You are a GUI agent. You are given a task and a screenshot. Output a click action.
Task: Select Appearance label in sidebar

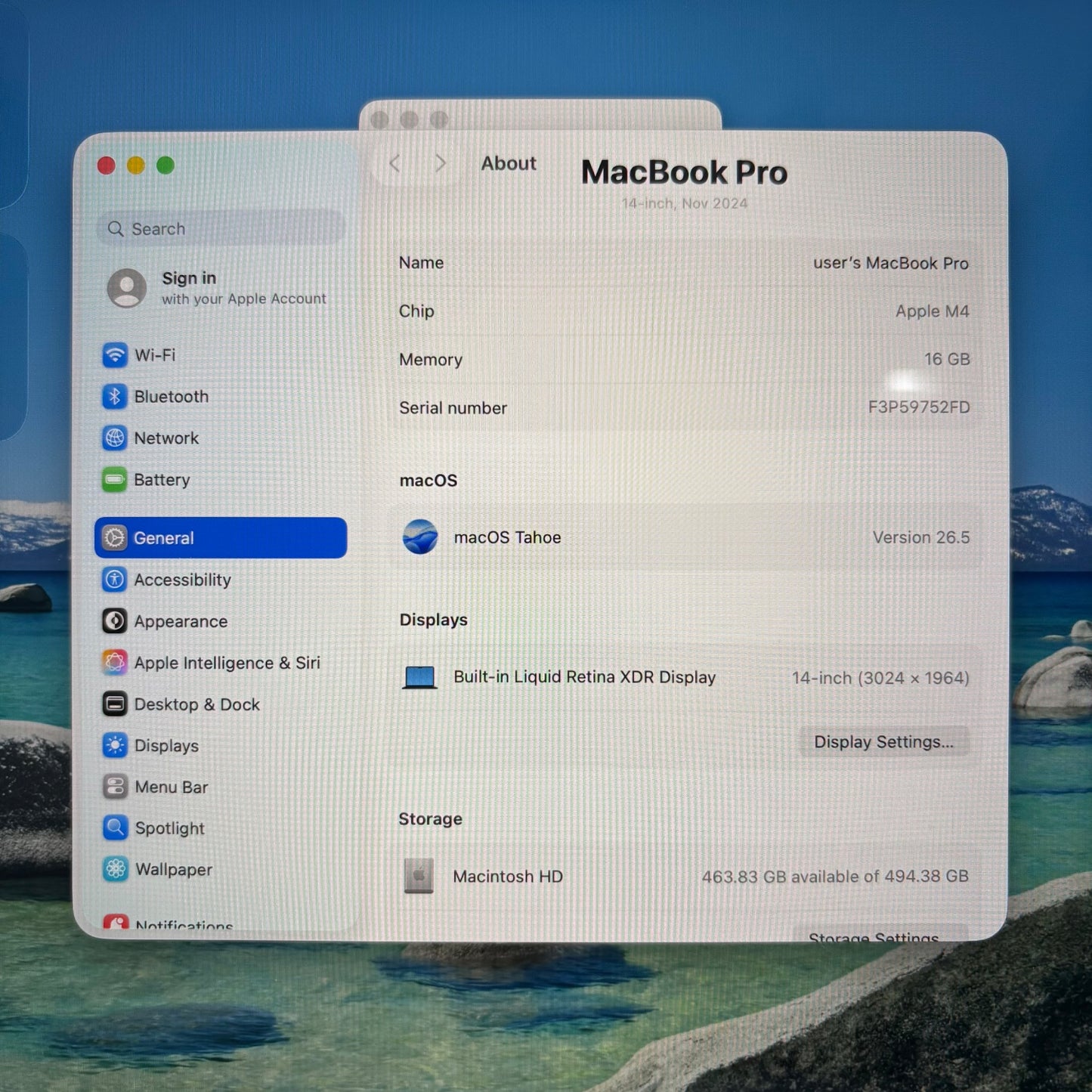181,621
